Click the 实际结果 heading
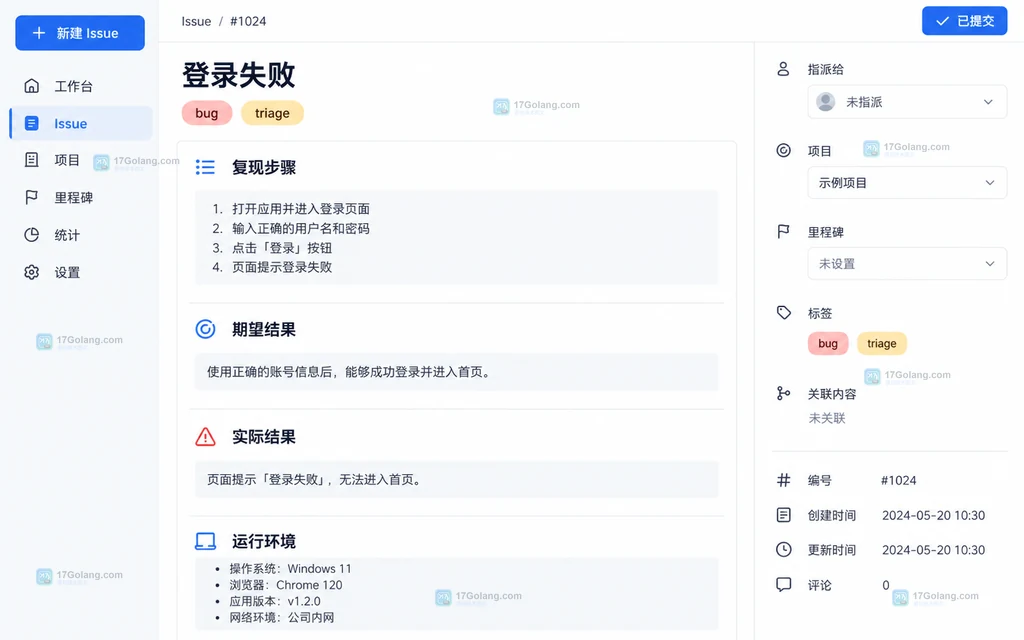The image size is (1024, 640). (264, 436)
